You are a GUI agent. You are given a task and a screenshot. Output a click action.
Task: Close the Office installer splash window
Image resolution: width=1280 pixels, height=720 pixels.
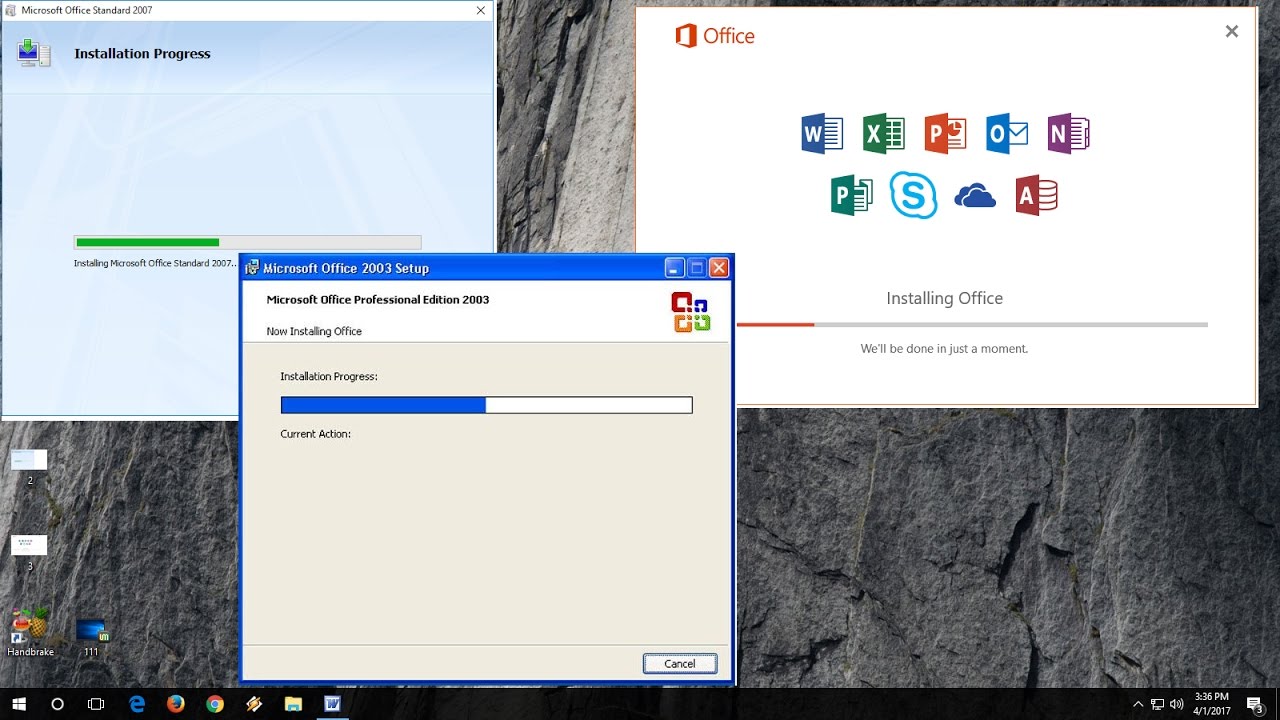pos(1232,31)
